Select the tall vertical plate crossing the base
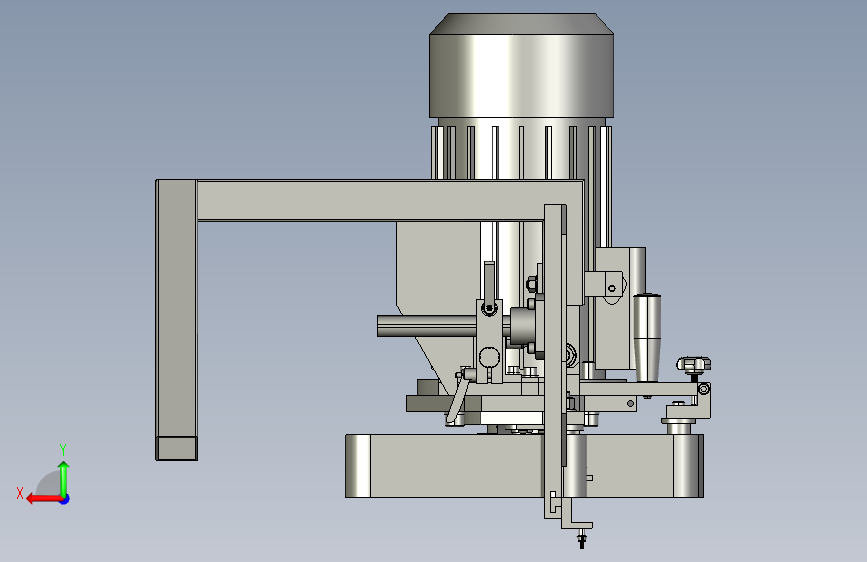The image size is (867, 562). pyautogui.click(x=555, y=360)
